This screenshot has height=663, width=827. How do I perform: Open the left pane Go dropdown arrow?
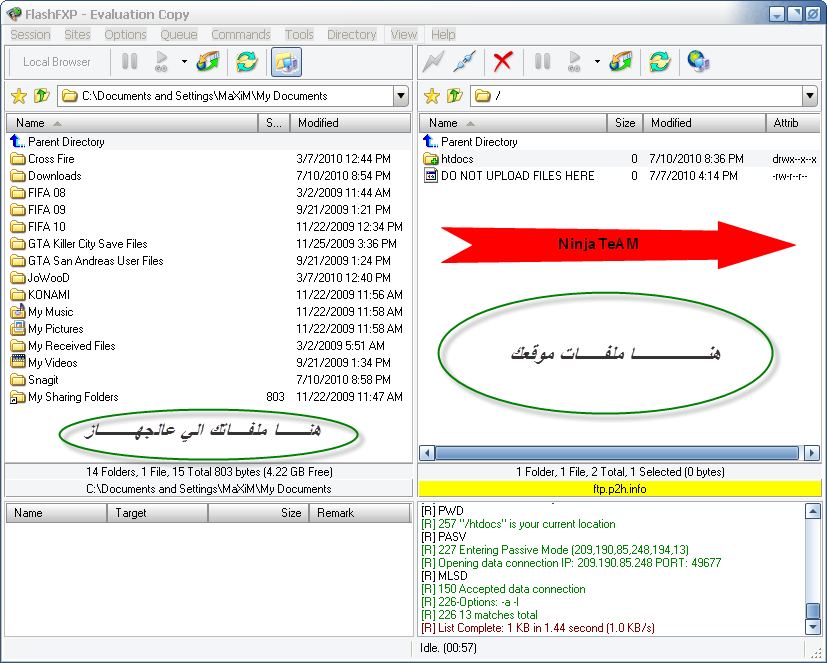tap(184, 62)
